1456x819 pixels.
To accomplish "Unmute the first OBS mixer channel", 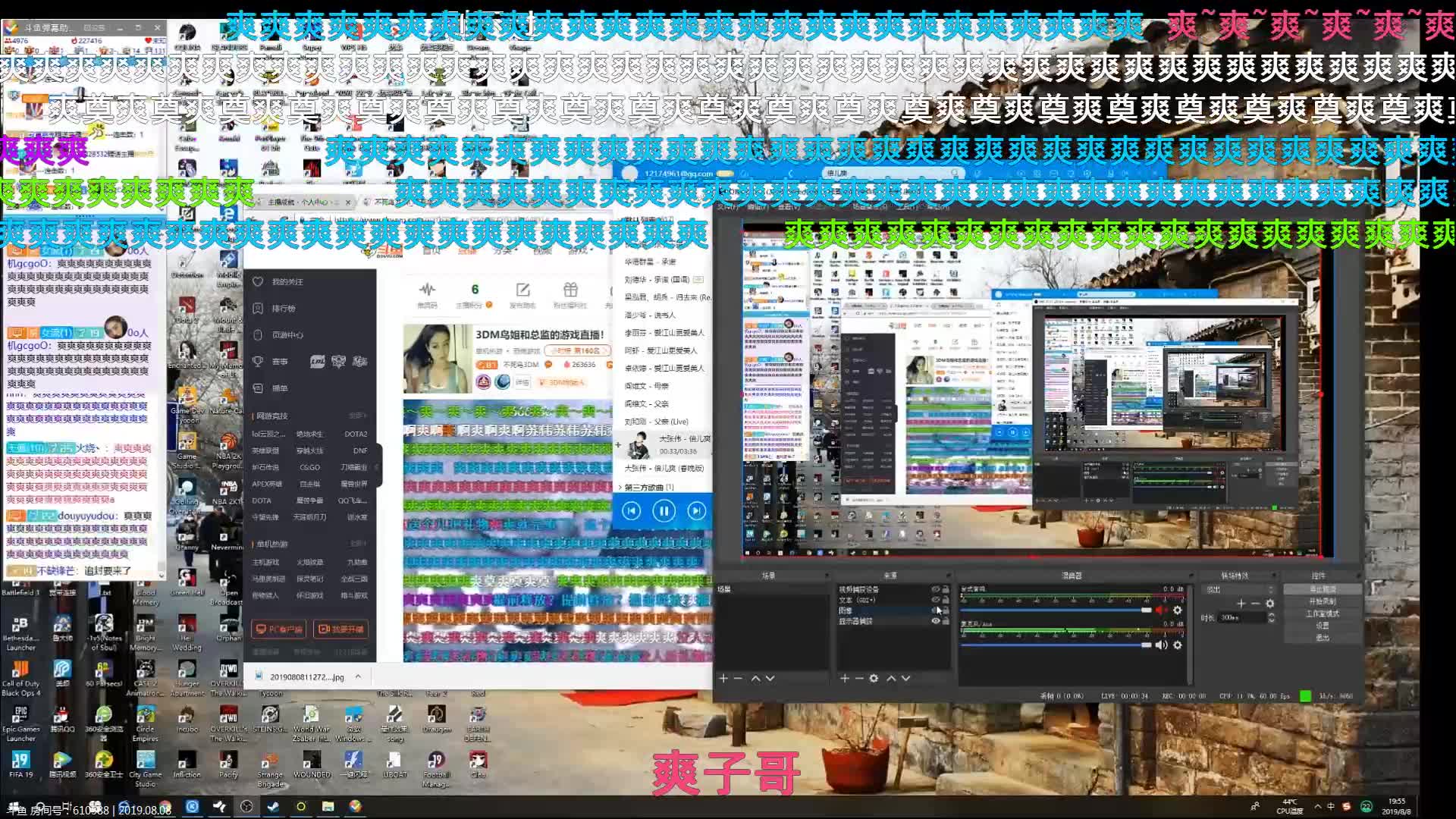I will point(1161,610).
